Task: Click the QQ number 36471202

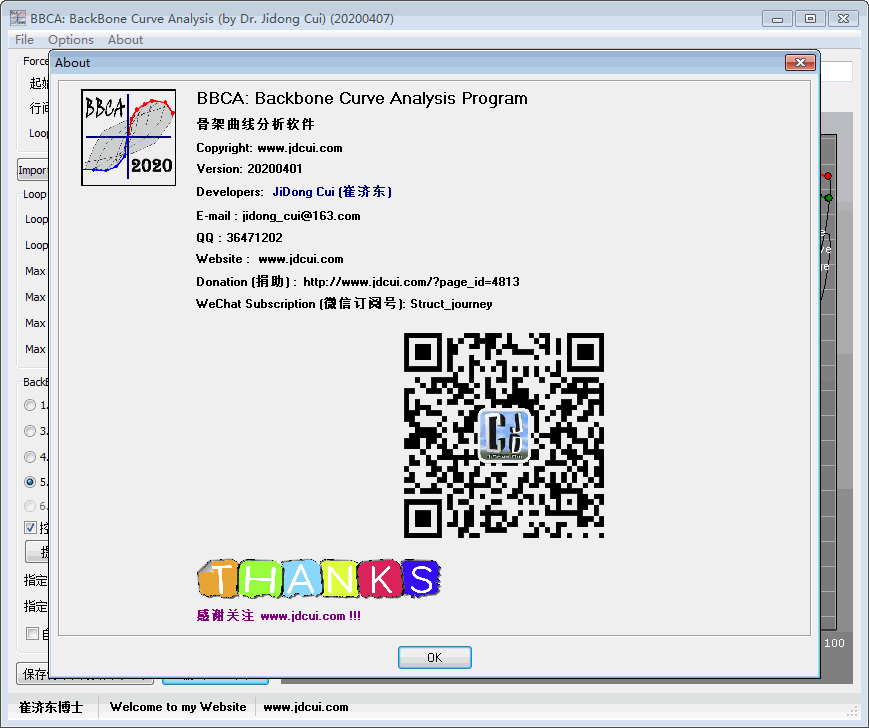Action: coord(254,238)
